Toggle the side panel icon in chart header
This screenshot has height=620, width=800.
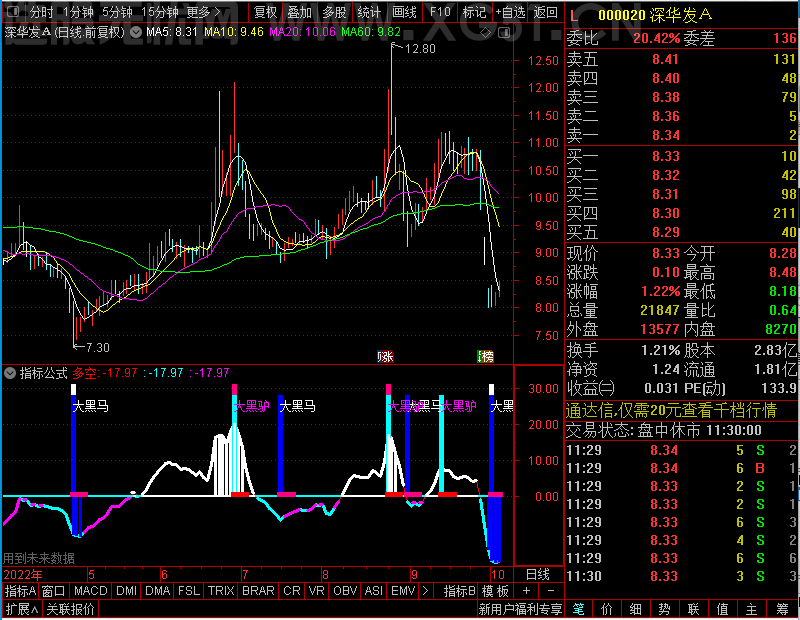click(x=504, y=33)
